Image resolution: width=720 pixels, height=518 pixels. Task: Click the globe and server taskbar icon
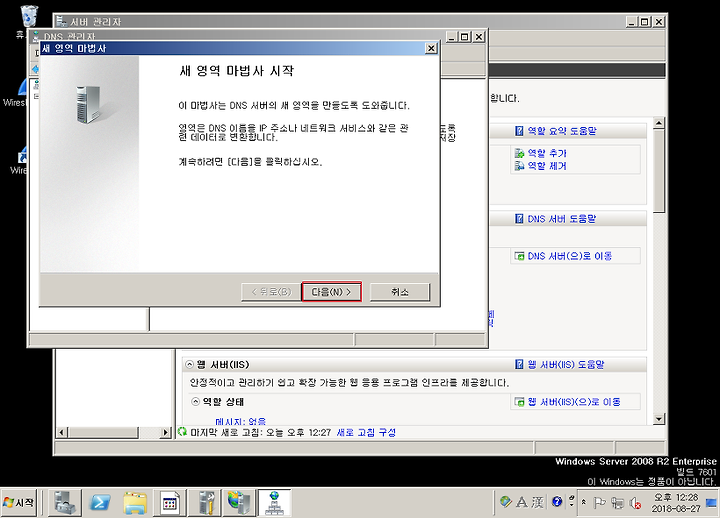point(239,502)
